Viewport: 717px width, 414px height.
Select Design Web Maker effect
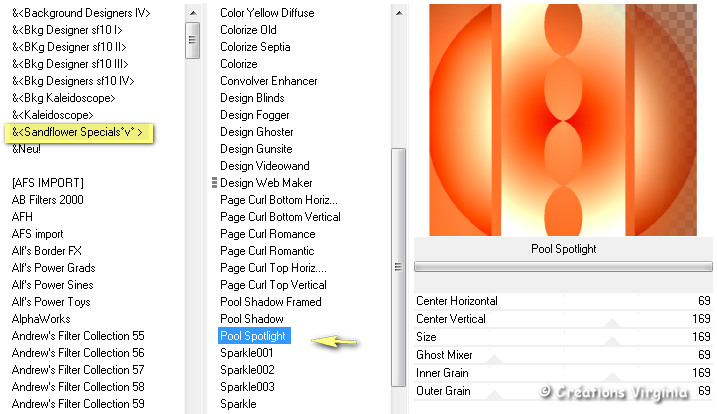pyautogui.click(x=266, y=183)
